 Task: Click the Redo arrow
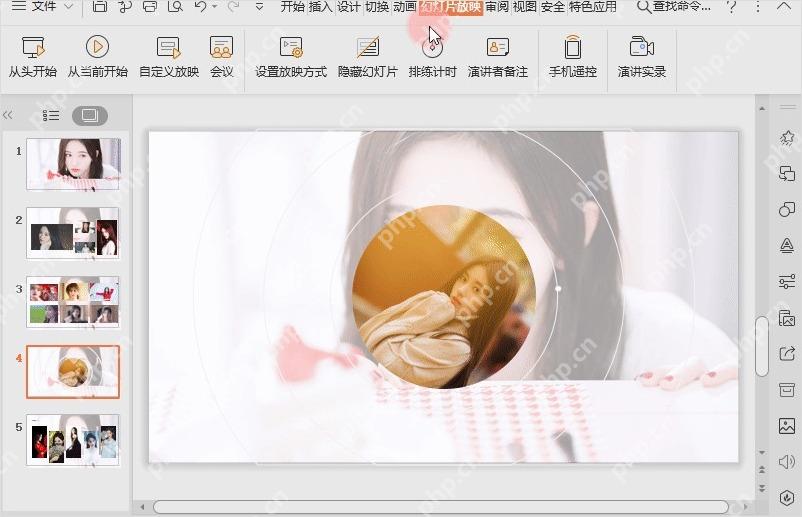click(x=233, y=7)
